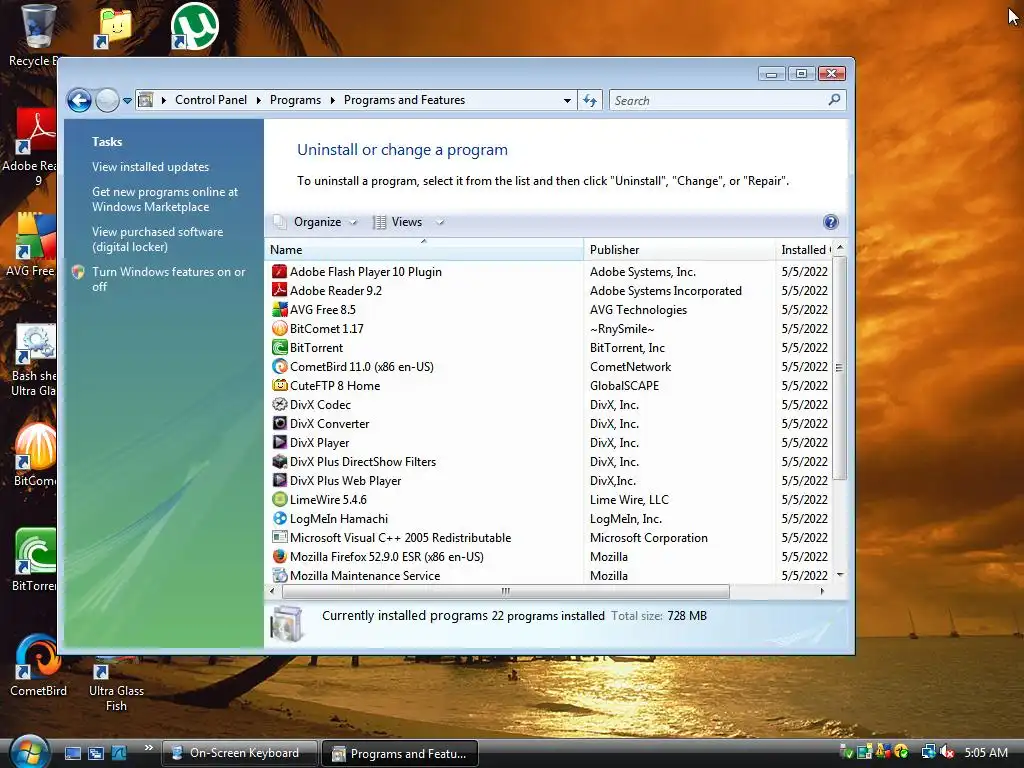Click Control Panel in the breadcrumb
The width and height of the screenshot is (1024, 768).
pos(211,100)
